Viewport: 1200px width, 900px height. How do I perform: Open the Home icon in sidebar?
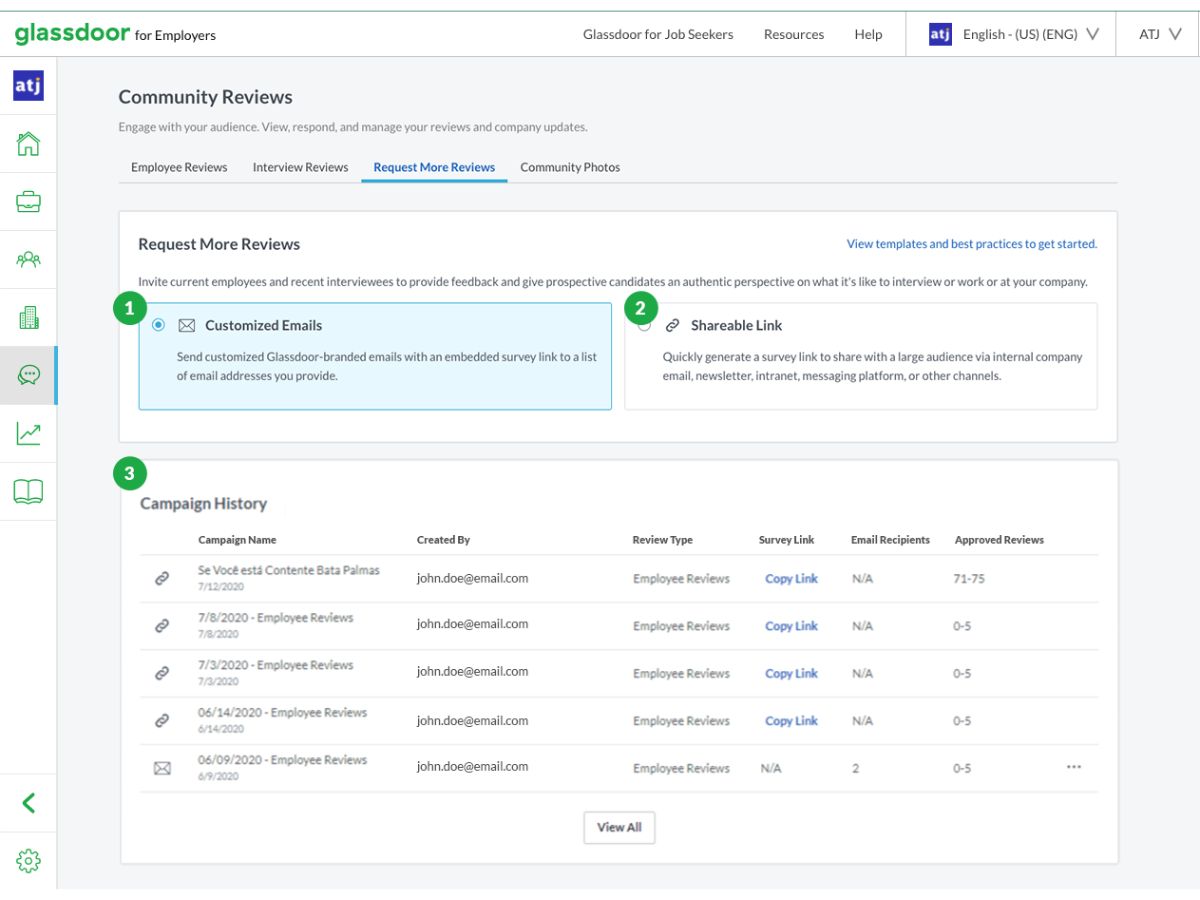coord(28,143)
